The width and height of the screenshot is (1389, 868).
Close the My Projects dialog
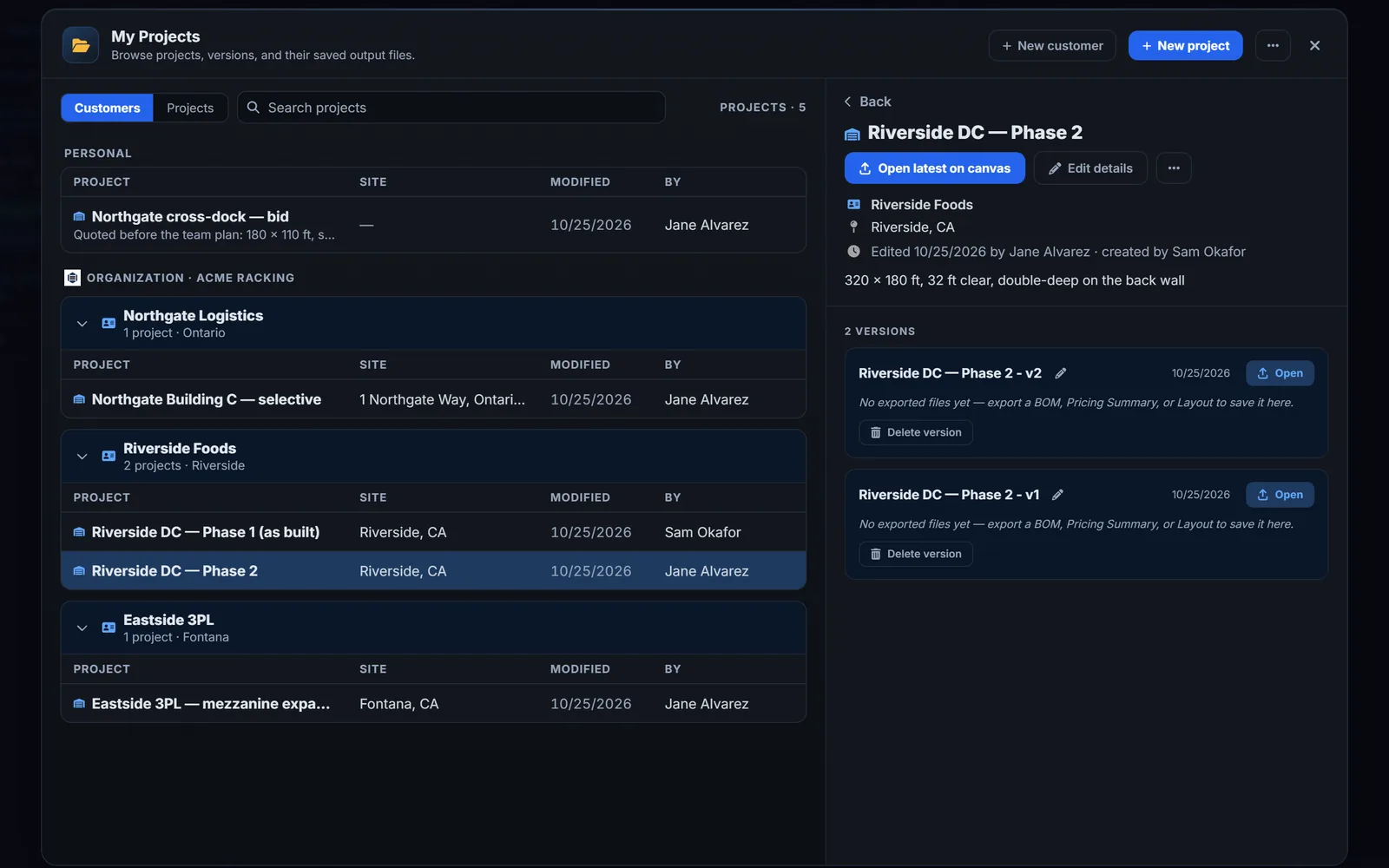[1314, 45]
